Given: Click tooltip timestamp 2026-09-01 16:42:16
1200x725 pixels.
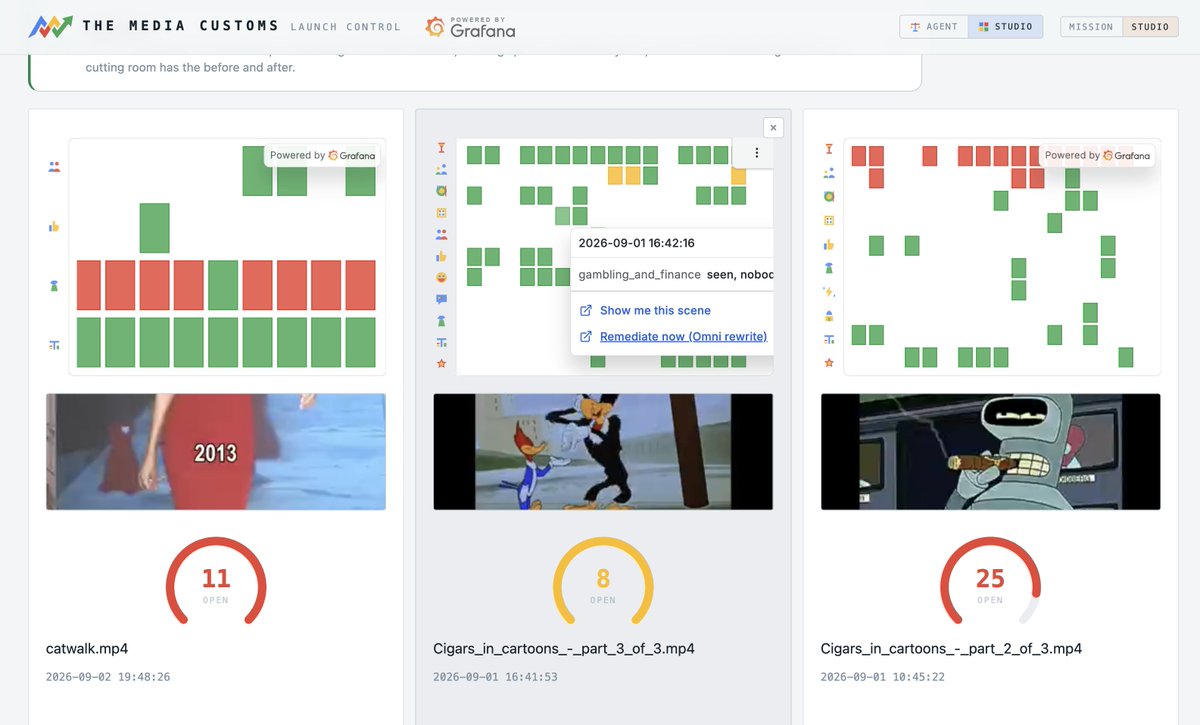Looking at the screenshot, I should coord(637,243).
